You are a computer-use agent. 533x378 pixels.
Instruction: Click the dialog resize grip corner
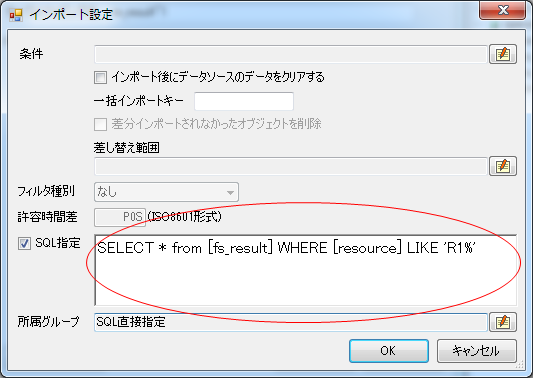(x=520, y=365)
